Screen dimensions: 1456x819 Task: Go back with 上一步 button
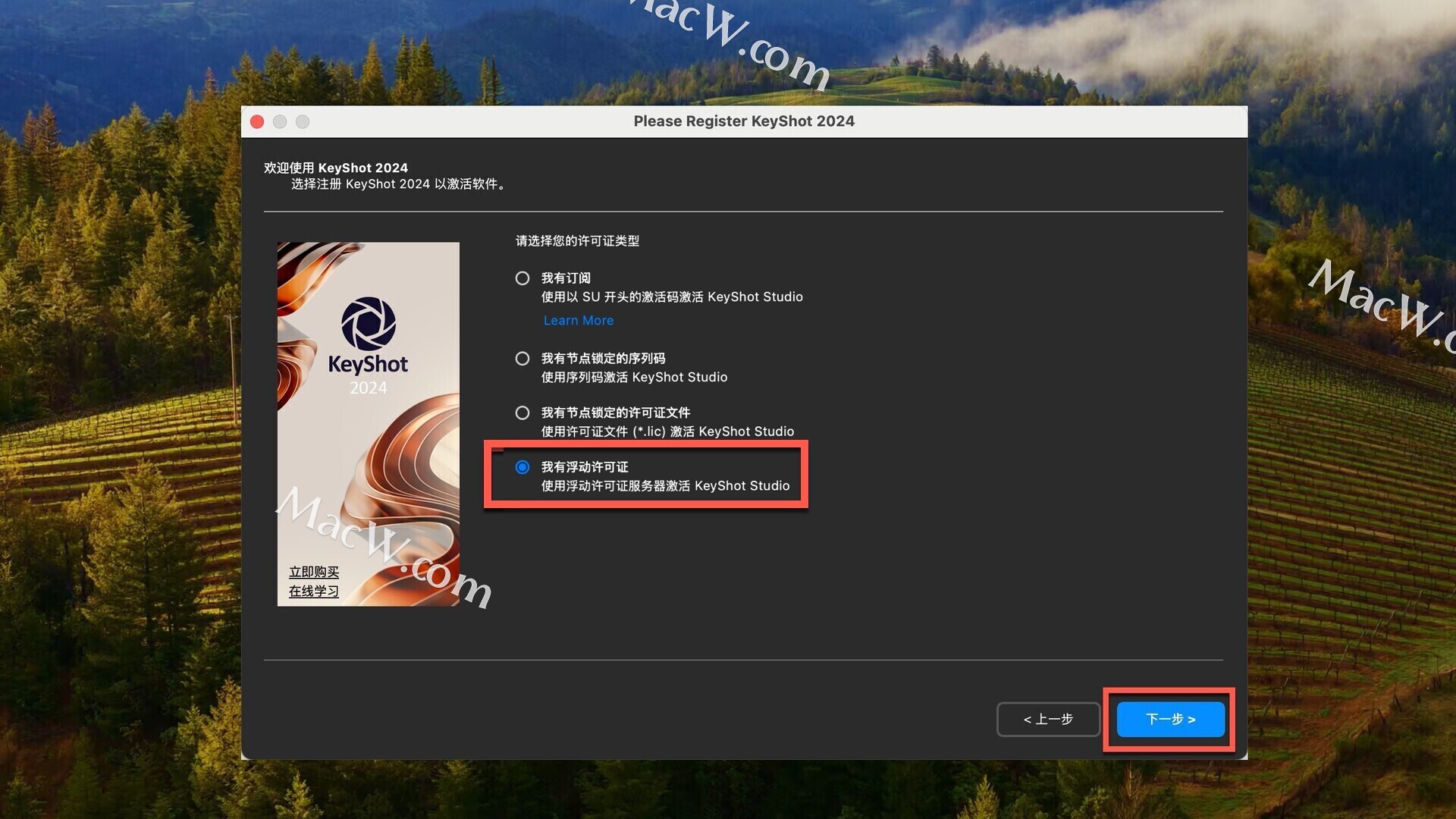(1048, 719)
